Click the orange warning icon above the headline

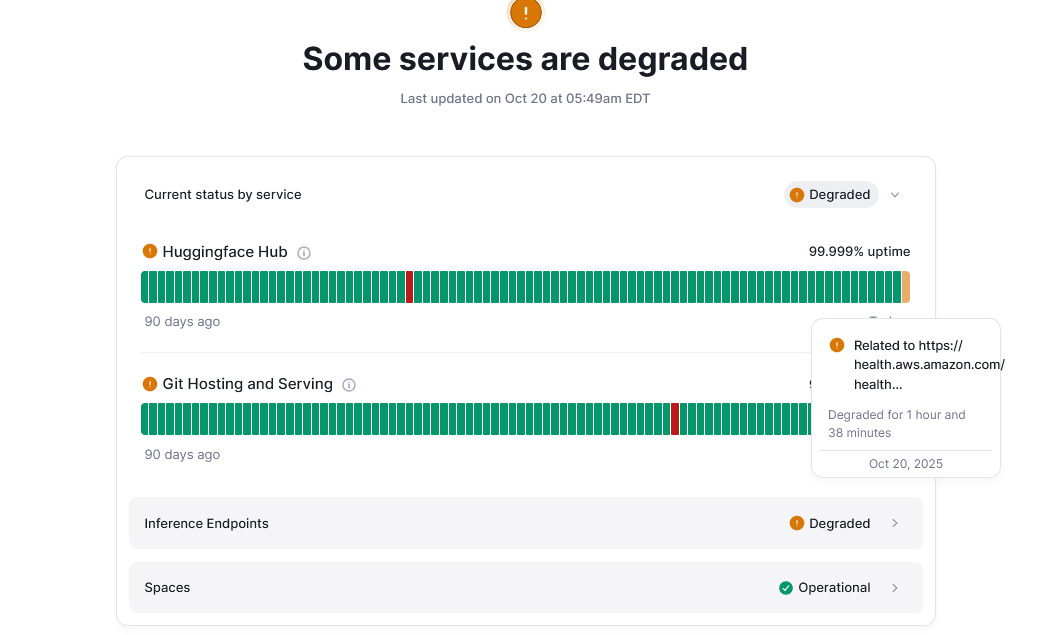click(525, 13)
